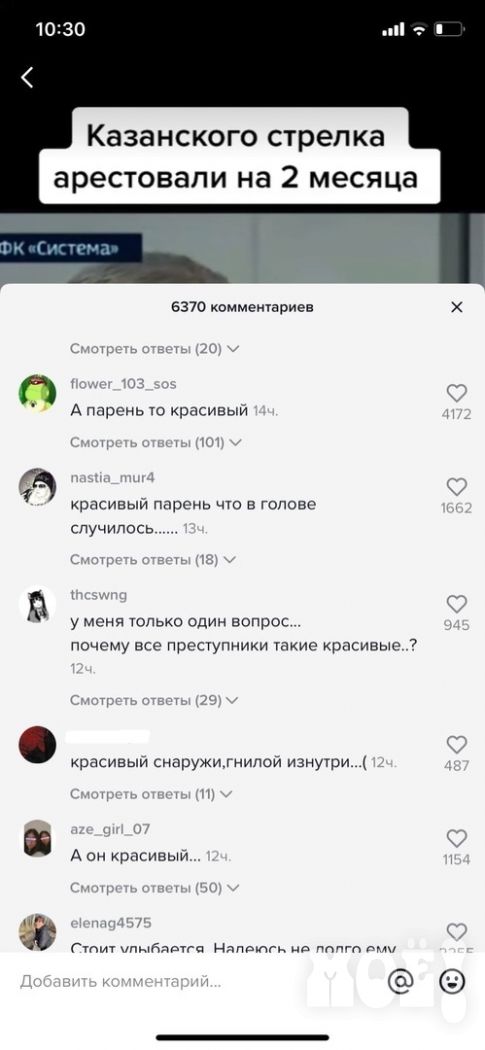Expand the 18 replies under nastia_mur4
This screenshot has width=485, height=1050.
point(153,559)
